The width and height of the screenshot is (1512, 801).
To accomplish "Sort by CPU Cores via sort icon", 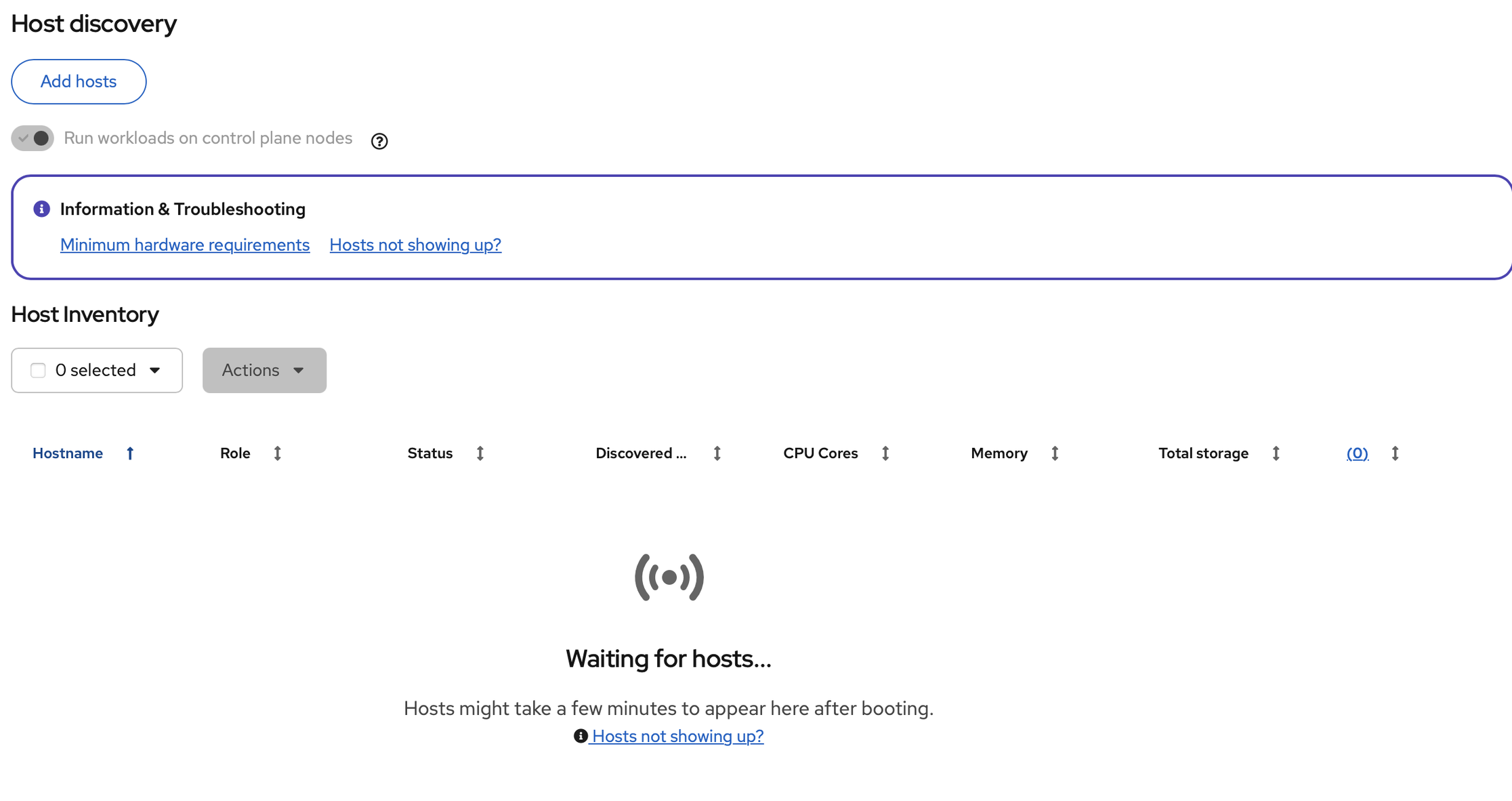I will [x=885, y=453].
